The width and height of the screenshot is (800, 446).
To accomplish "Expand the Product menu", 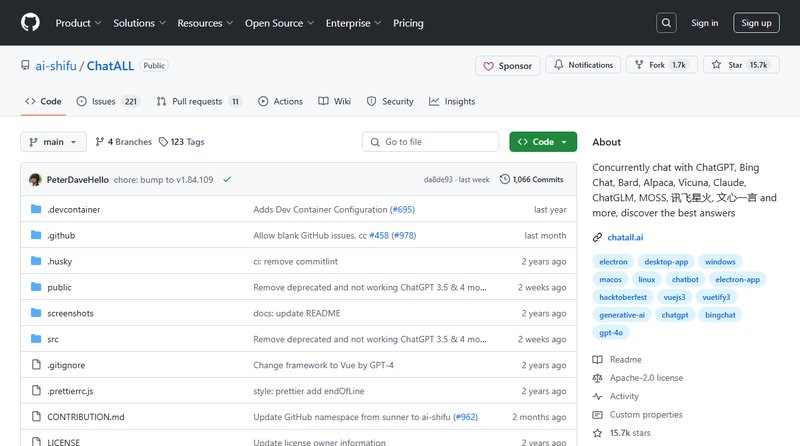I will pyautogui.click(x=78, y=23).
